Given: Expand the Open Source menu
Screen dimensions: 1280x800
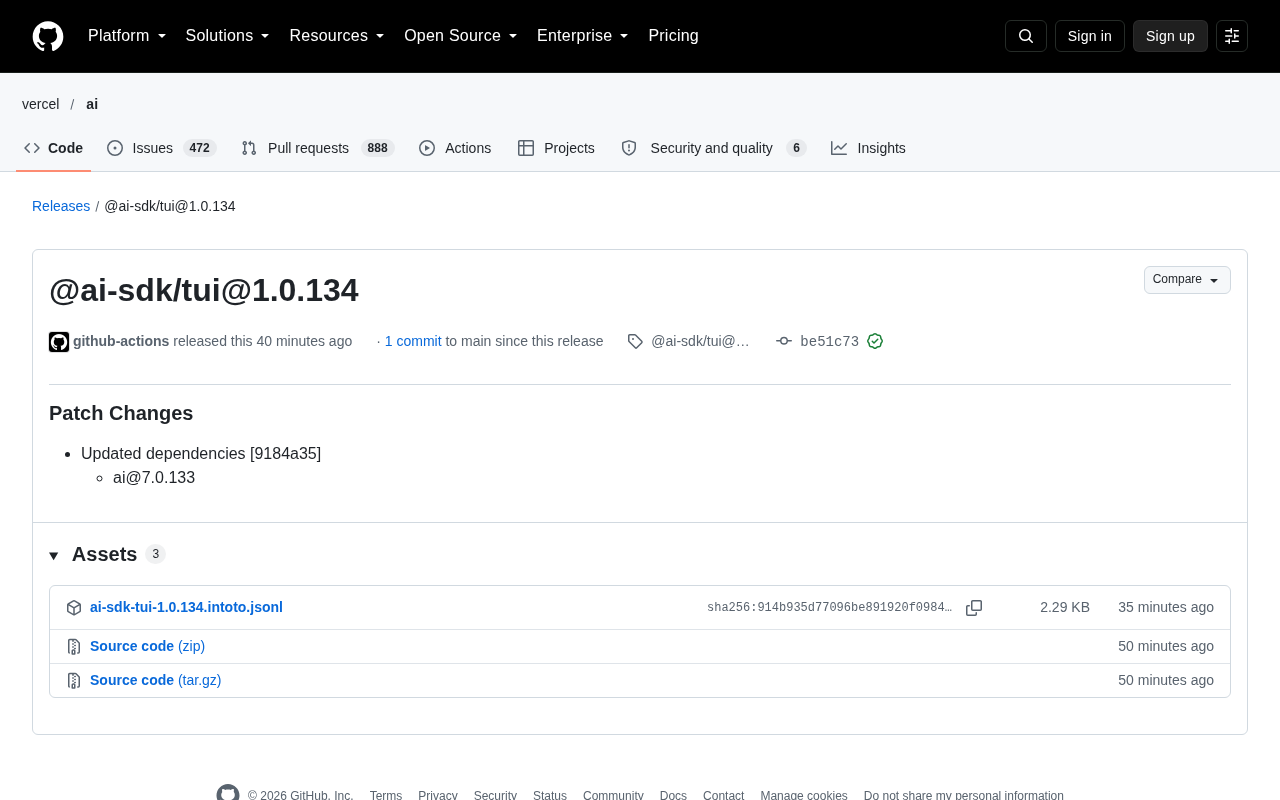Looking at the screenshot, I should tap(461, 36).
